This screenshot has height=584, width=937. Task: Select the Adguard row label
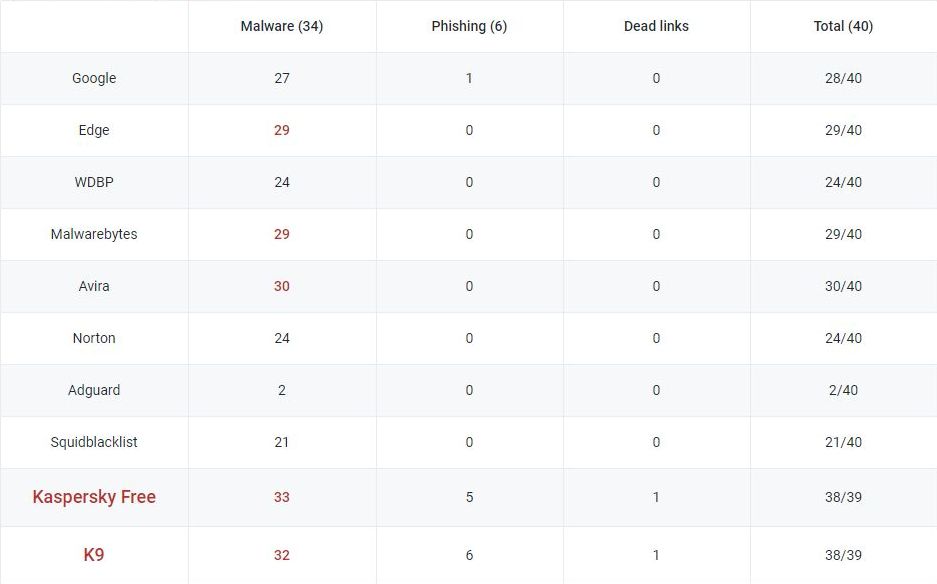click(x=94, y=390)
